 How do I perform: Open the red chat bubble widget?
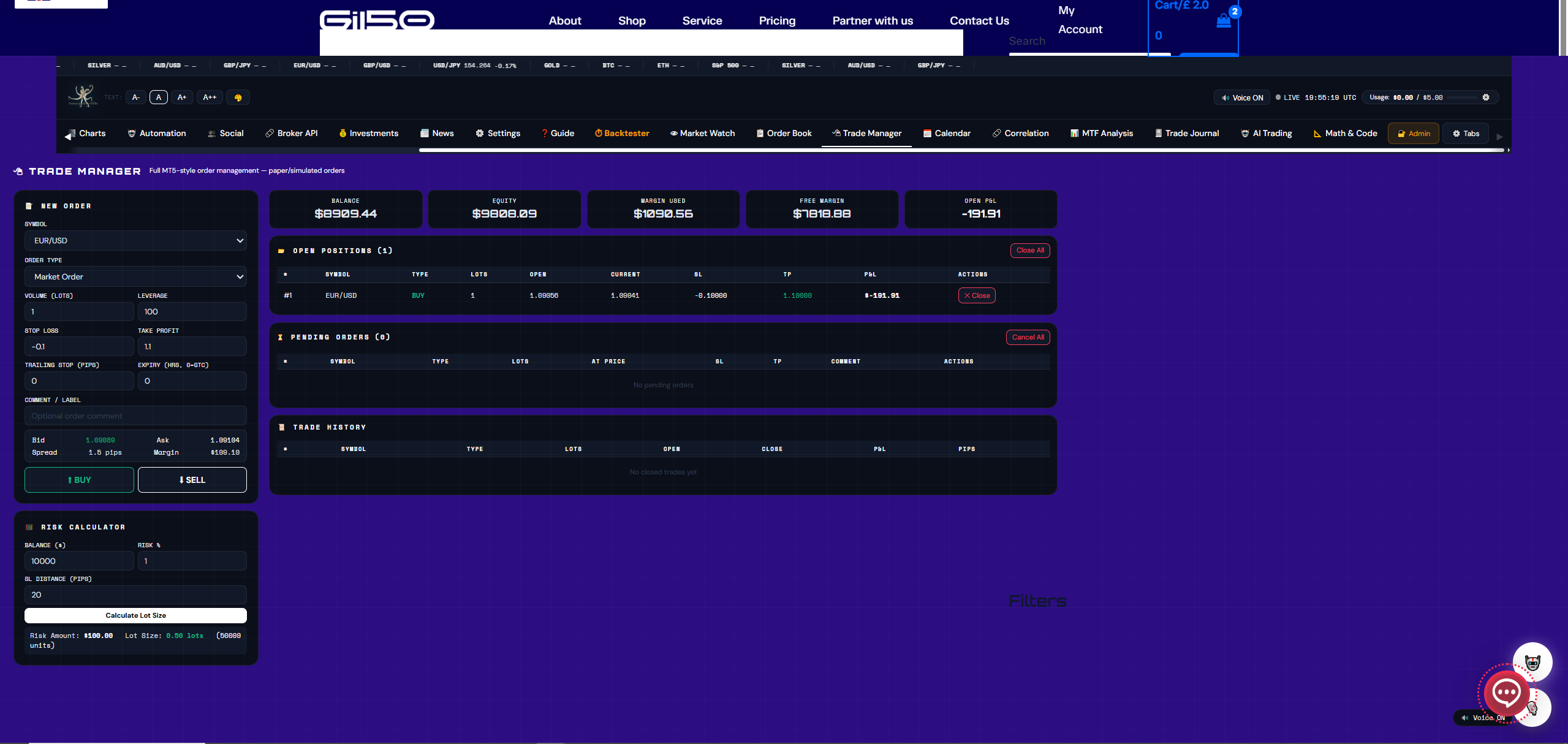click(1506, 693)
